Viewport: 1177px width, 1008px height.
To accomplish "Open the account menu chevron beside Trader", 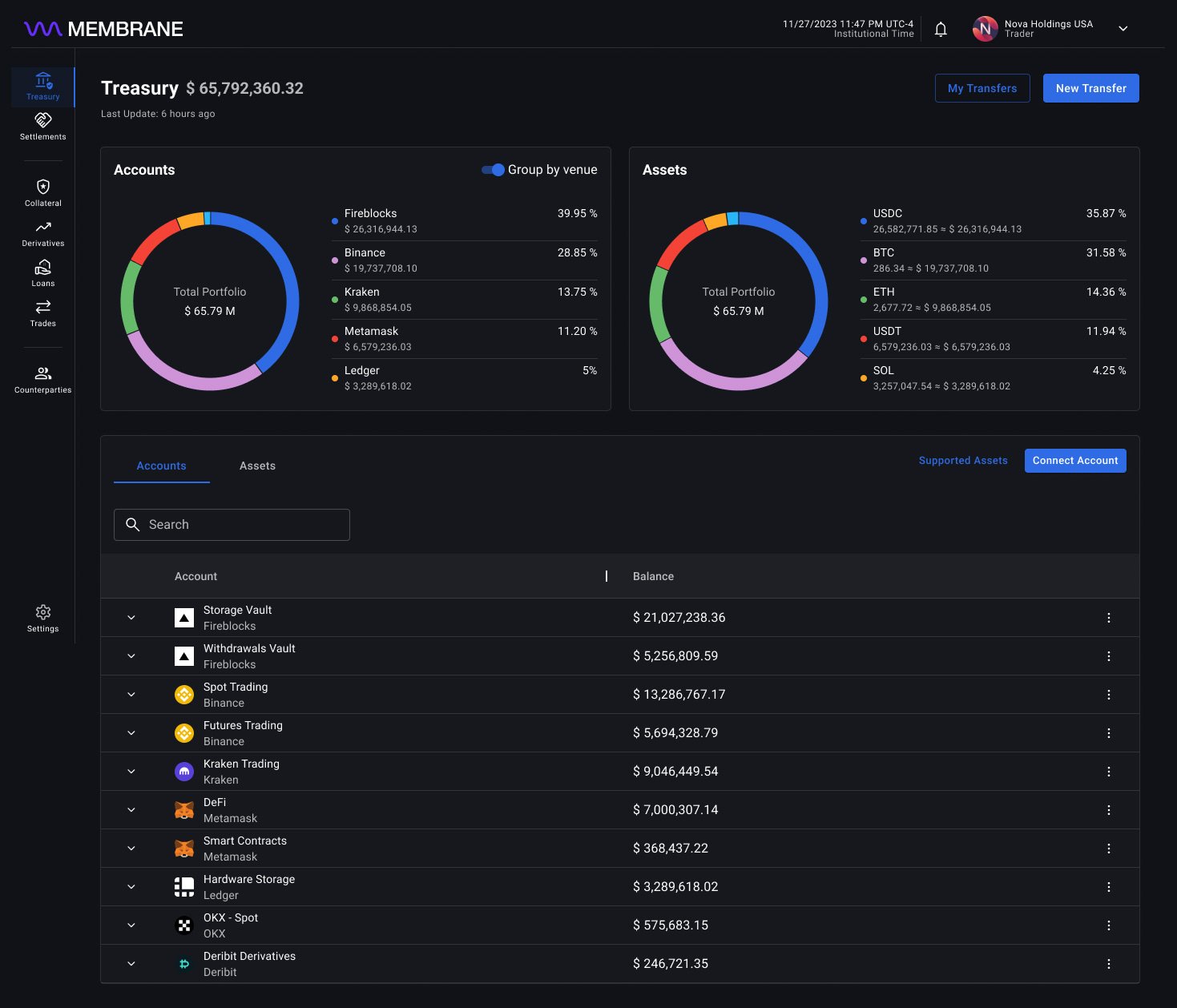I will tap(1123, 28).
